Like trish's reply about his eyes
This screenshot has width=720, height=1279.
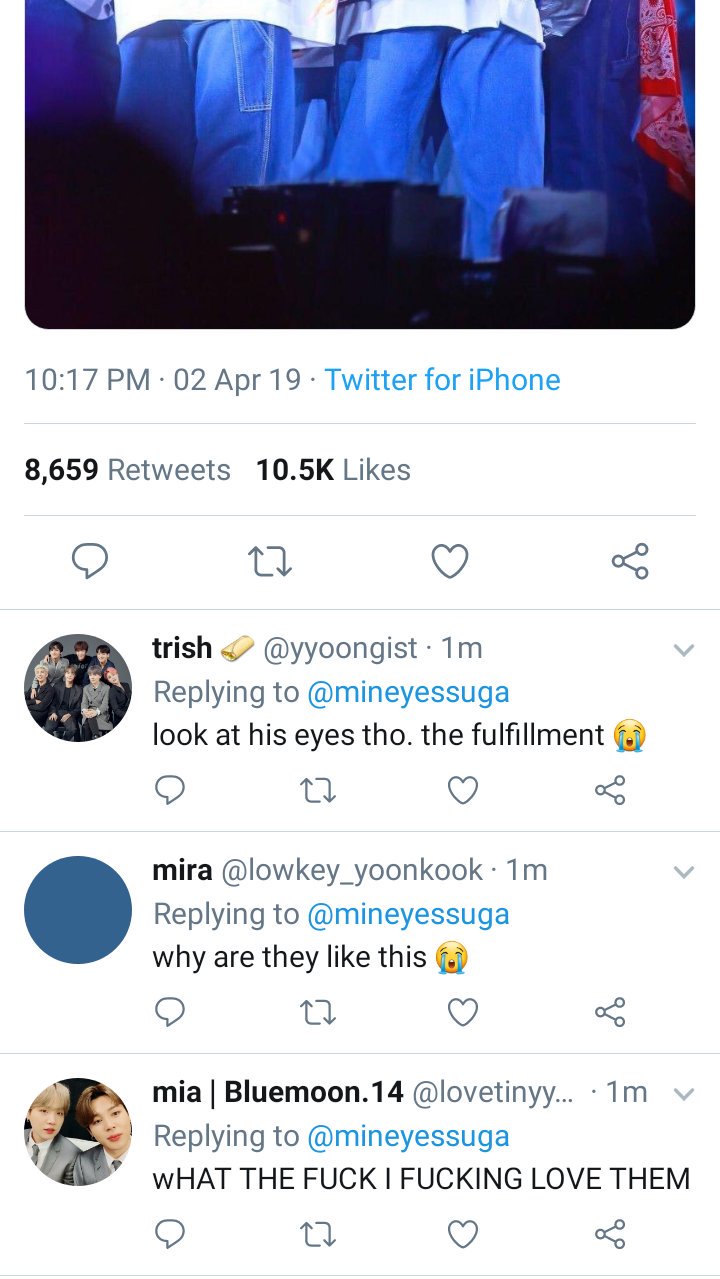[462, 791]
